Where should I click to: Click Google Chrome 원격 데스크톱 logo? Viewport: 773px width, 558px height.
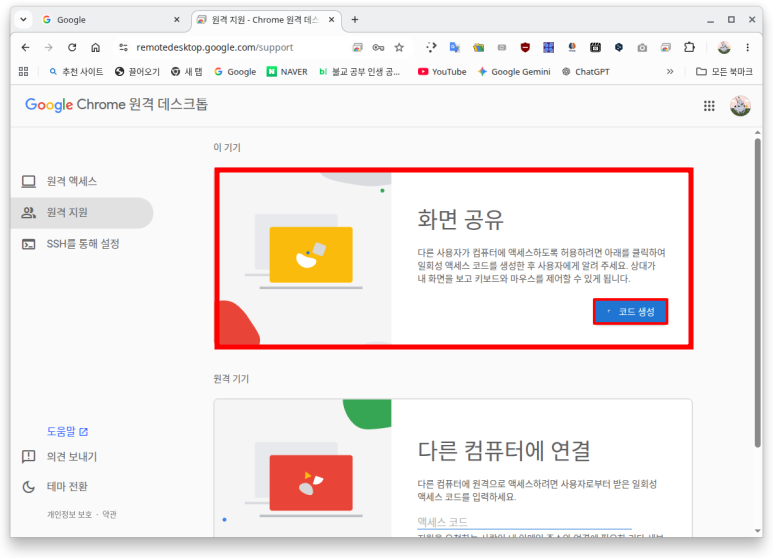(x=116, y=105)
